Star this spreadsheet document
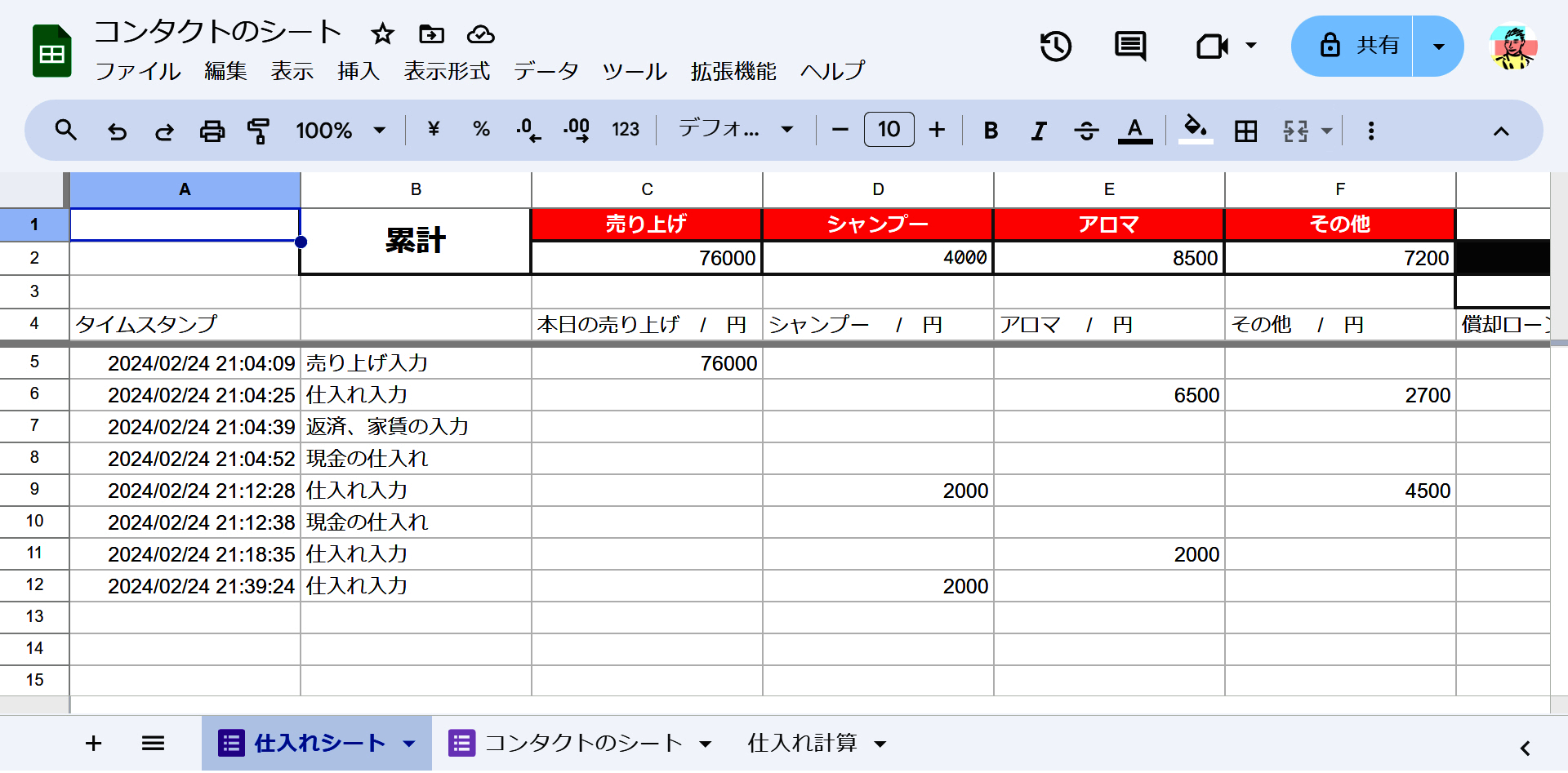 (x=382, y=34)
